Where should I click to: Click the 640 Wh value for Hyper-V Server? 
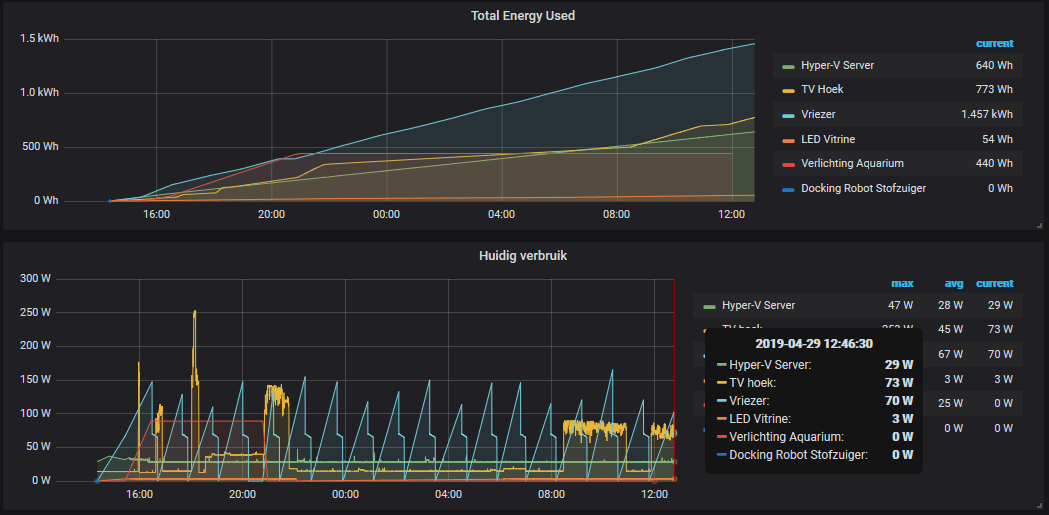tap(994, 66)
